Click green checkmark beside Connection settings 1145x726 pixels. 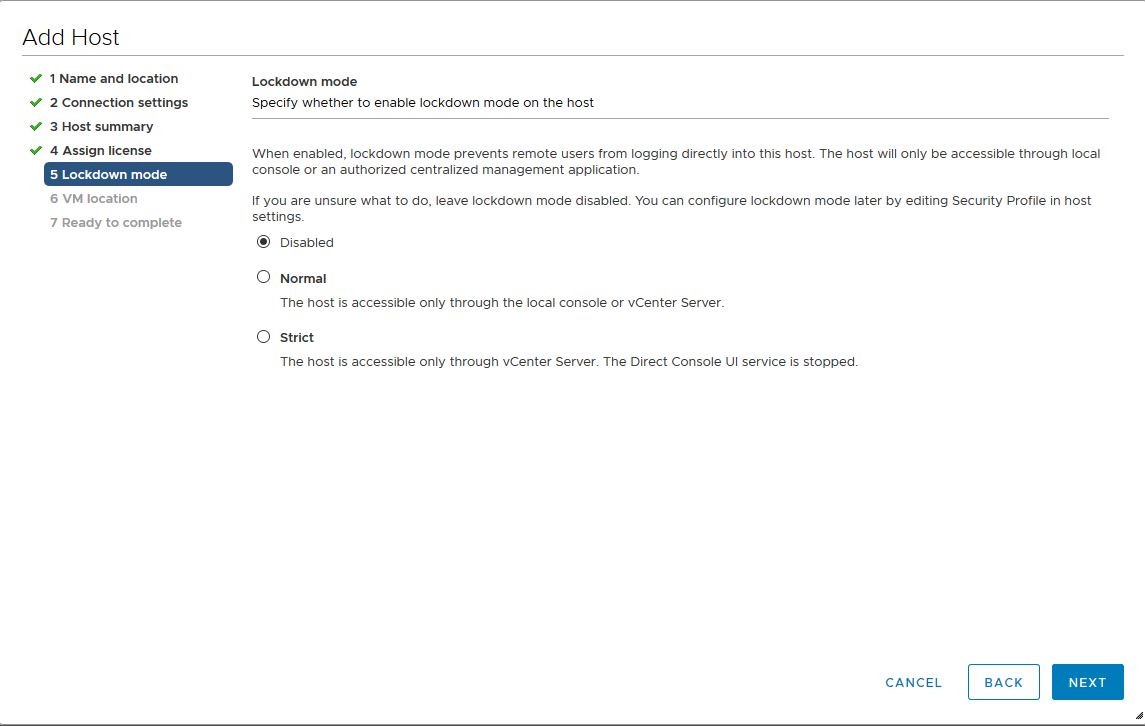[x=36, y=102]
